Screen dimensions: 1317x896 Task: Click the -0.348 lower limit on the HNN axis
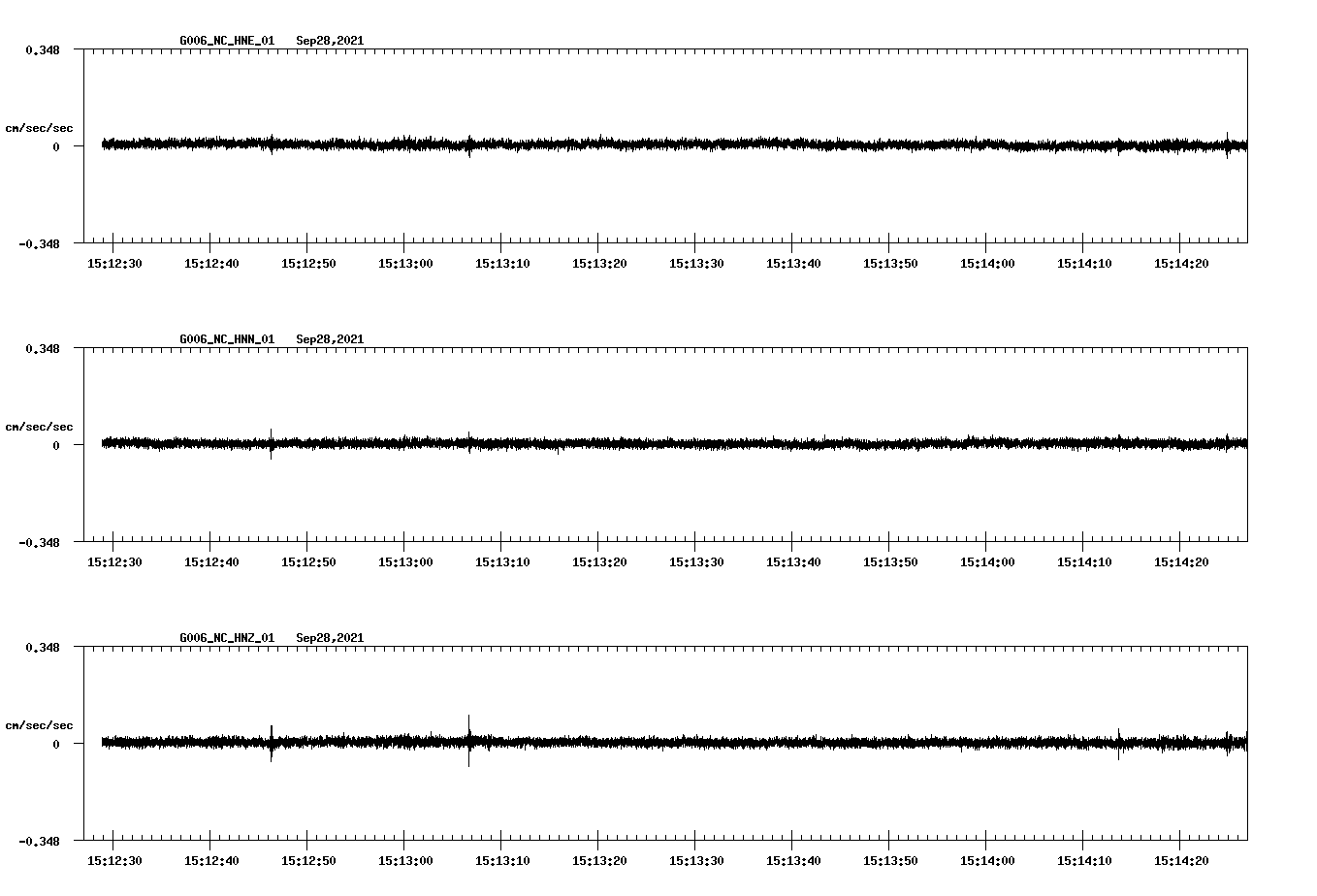pyautogui.click(x=39, y=542)
